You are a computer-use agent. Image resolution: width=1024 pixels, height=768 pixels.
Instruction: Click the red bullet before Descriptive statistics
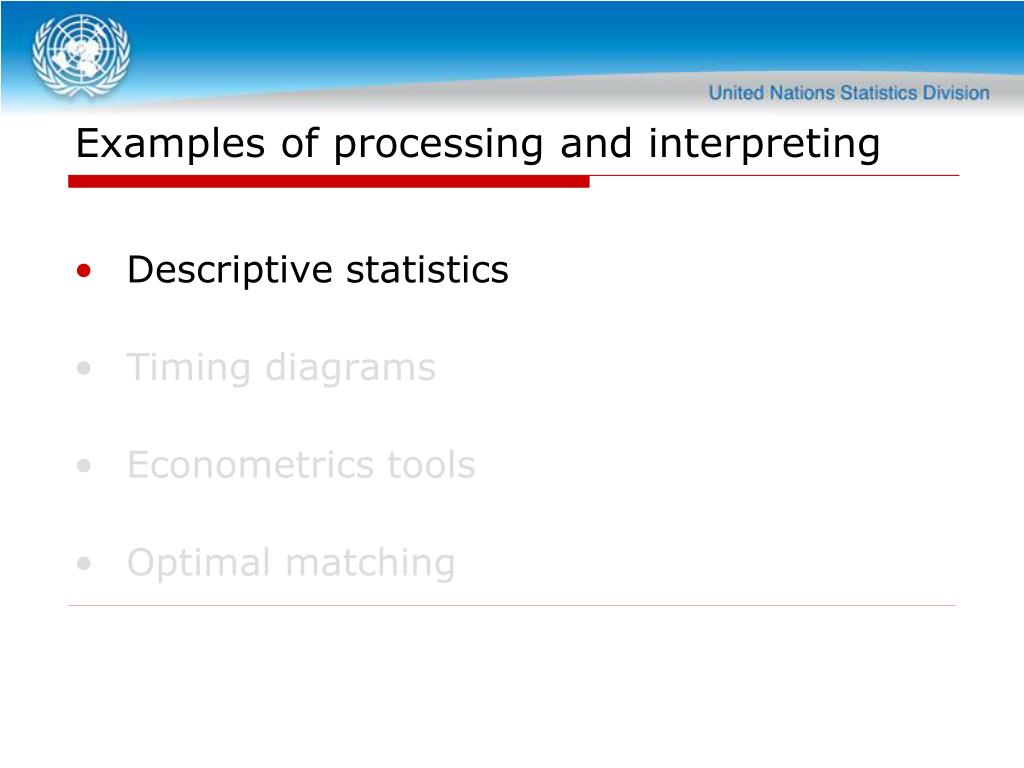click(x=84, y=270)
